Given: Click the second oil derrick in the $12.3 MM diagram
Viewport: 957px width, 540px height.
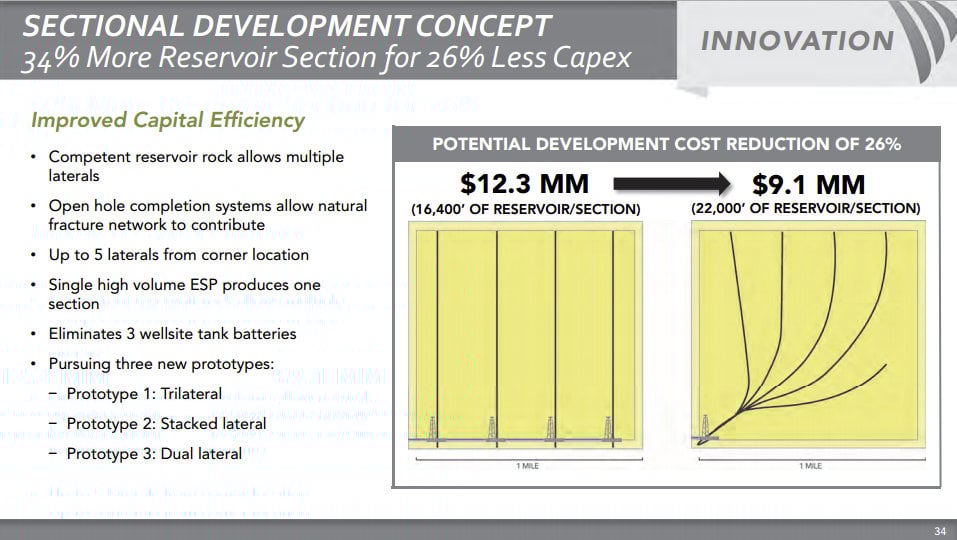Looking at the screenshot, I should (491, 428).
